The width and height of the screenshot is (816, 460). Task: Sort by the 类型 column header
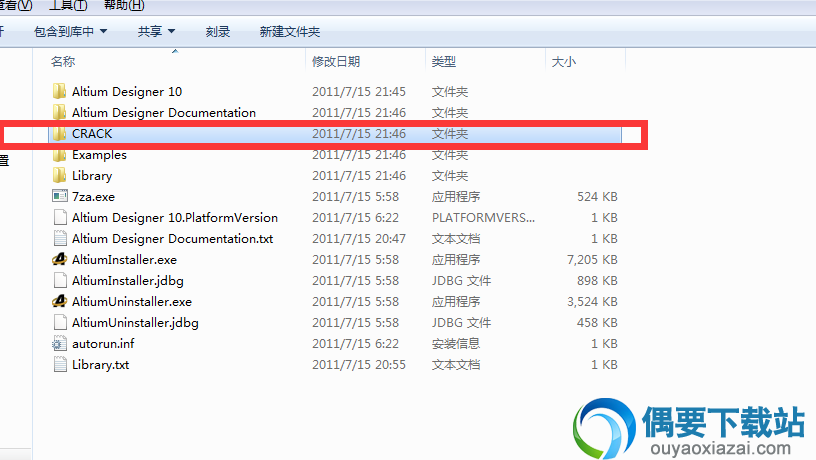point(443,61)
